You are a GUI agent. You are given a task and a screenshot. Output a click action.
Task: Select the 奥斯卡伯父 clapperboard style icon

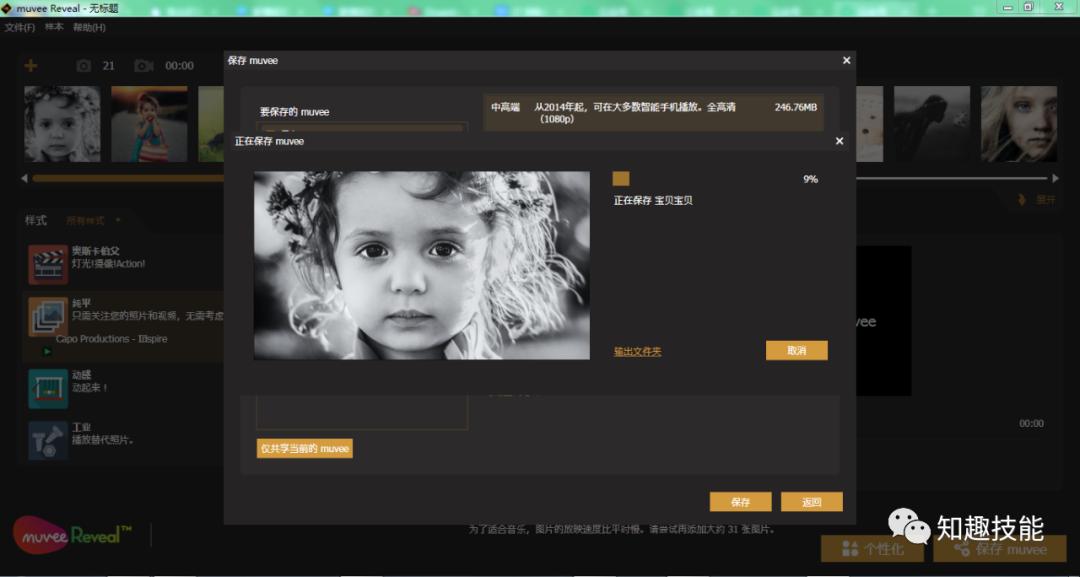click(x=47, y=261)
